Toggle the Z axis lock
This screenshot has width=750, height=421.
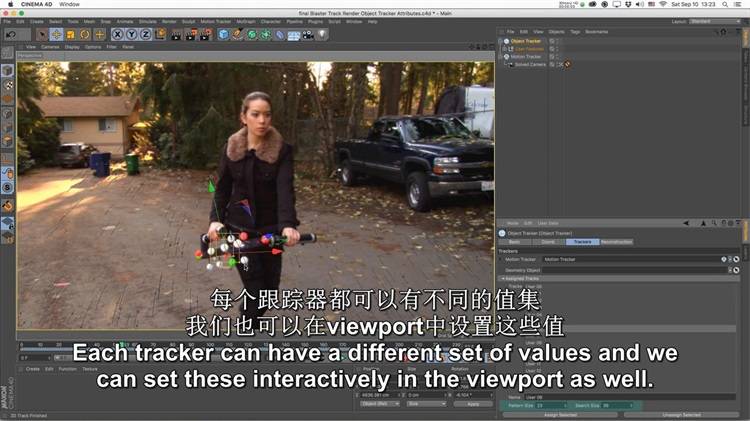pyautogui.click(x=145, y=34)
